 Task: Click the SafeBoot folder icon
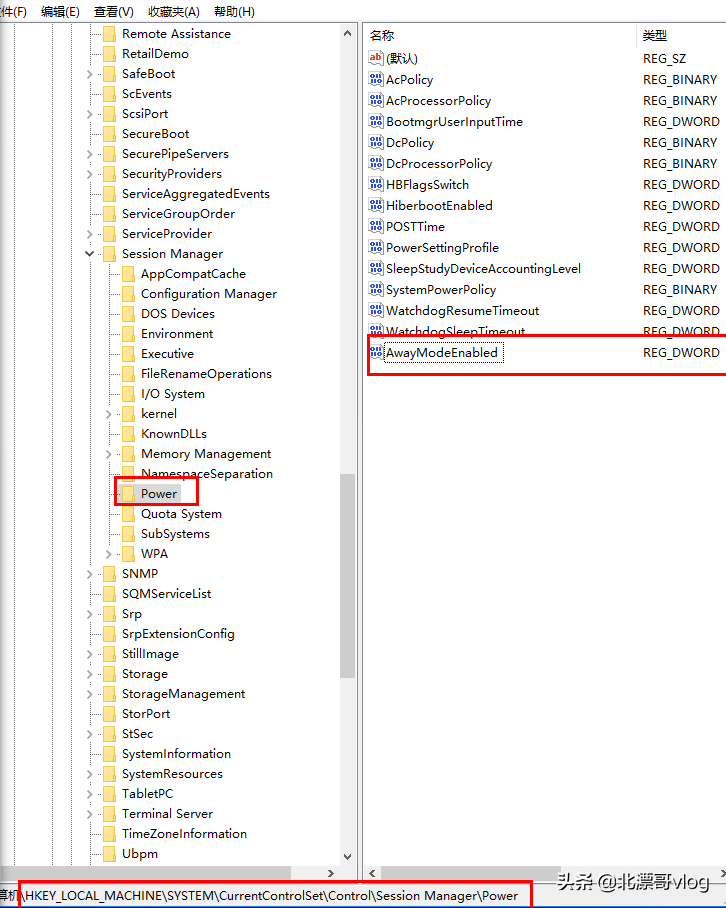point(109,74)
